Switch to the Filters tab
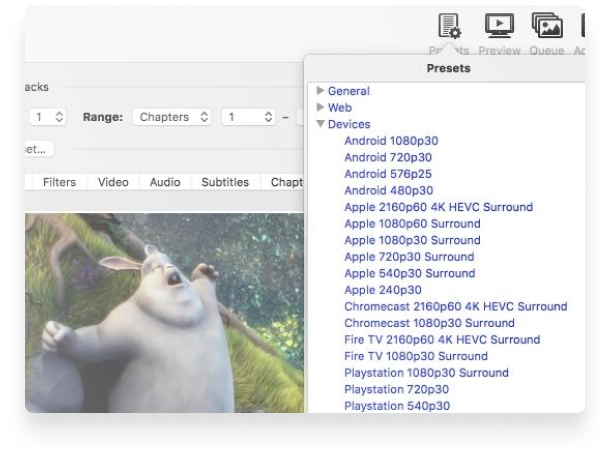The width and height of the screenshot is (610, 458). 59,182
